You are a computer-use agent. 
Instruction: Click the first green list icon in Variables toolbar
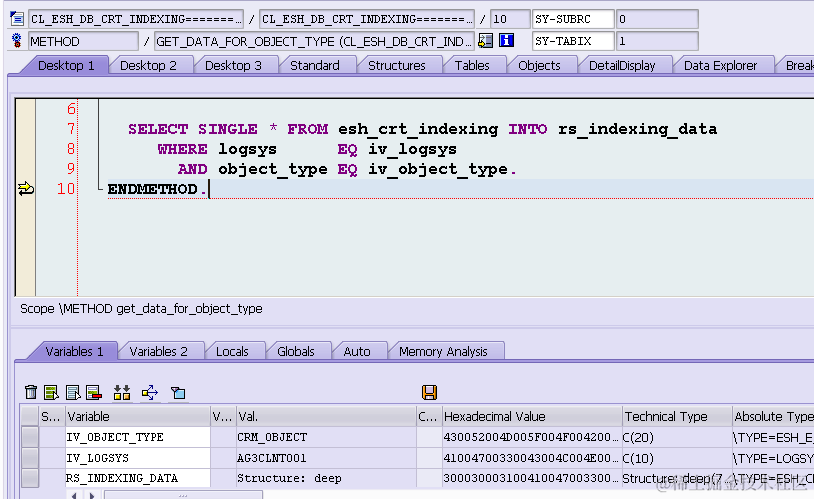pyautogui.click(x=51, y=393)
